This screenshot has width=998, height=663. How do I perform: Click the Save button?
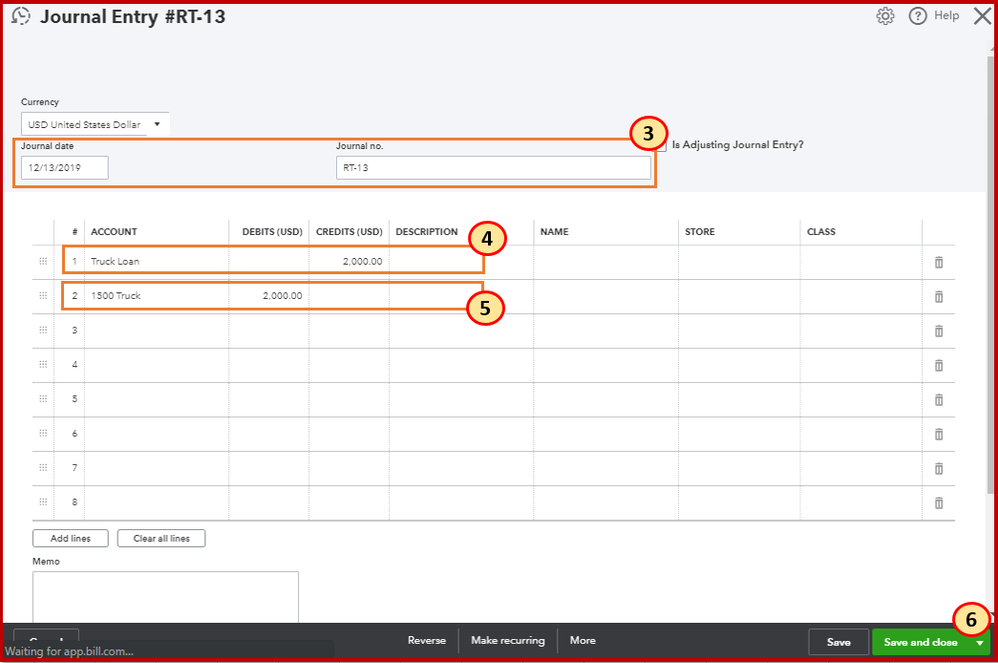point(838,642)
